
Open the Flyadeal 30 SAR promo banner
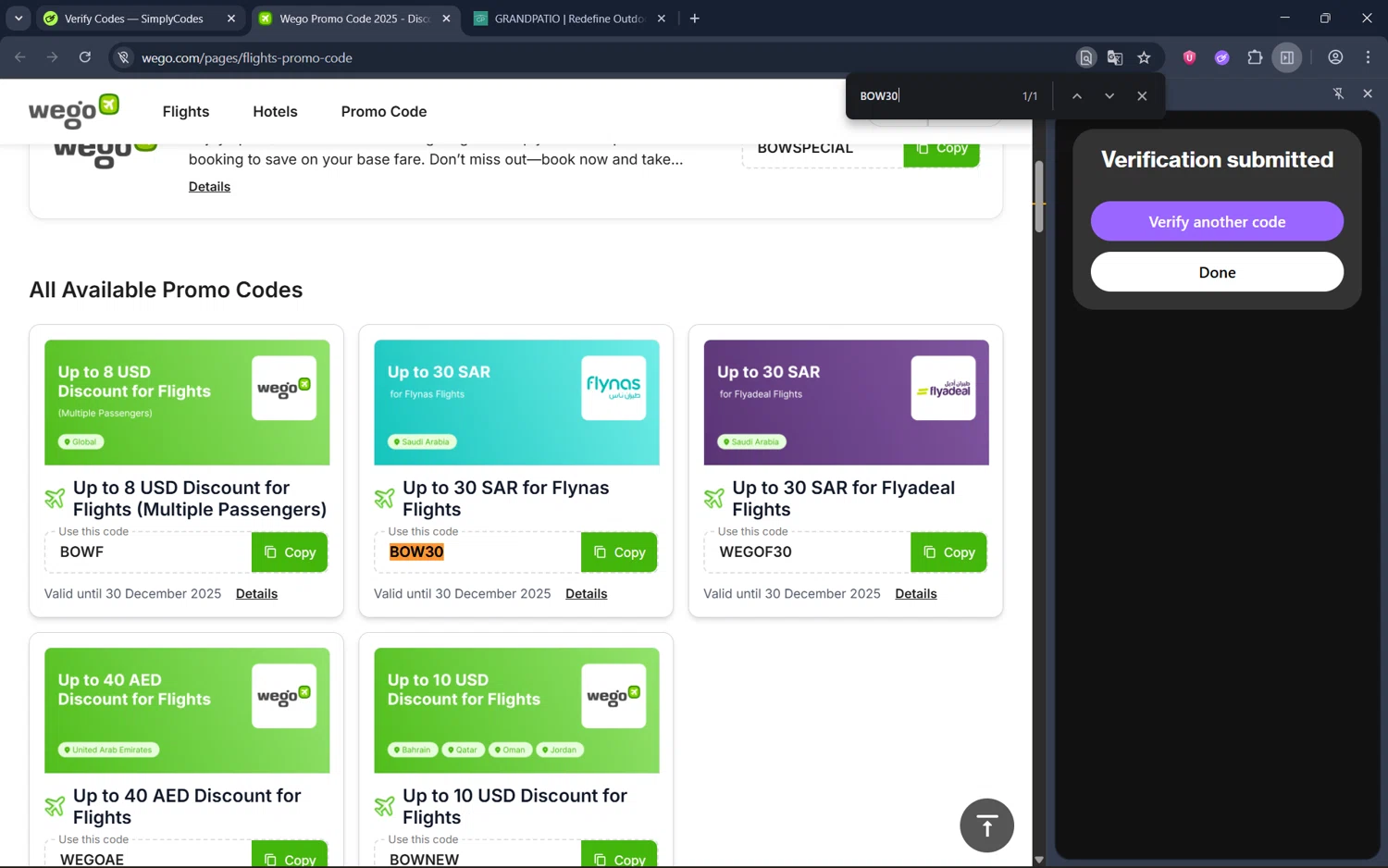[x=846, y=403]
